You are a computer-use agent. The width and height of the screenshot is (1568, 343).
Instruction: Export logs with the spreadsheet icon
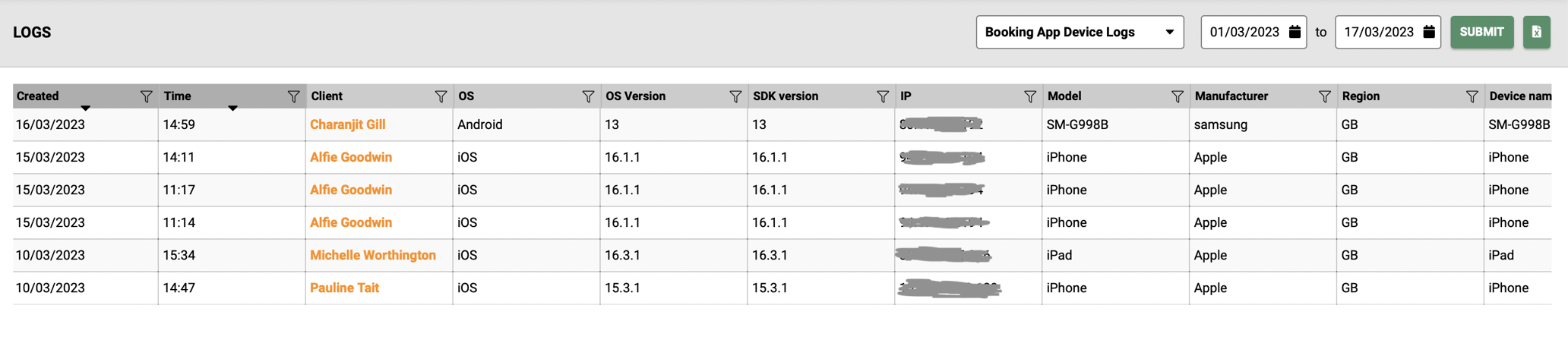click(x=1536, y=32)
